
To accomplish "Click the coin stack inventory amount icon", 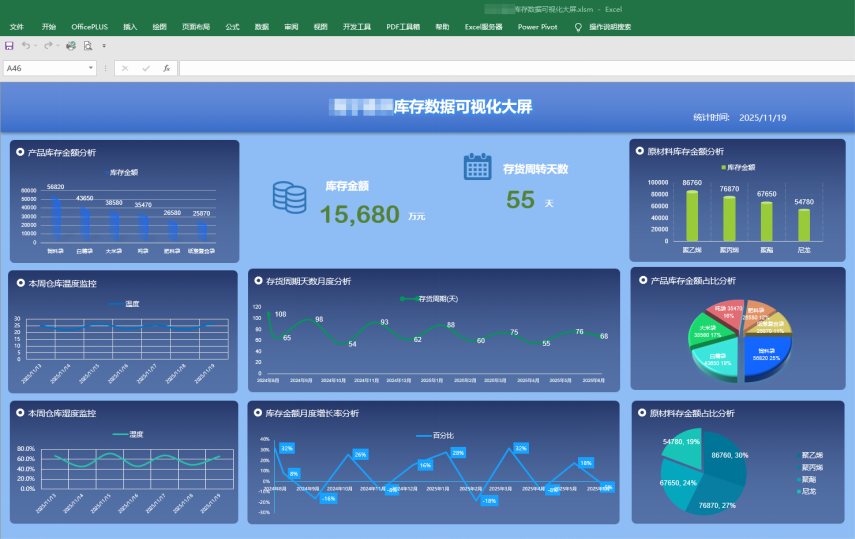I will 289,198.
